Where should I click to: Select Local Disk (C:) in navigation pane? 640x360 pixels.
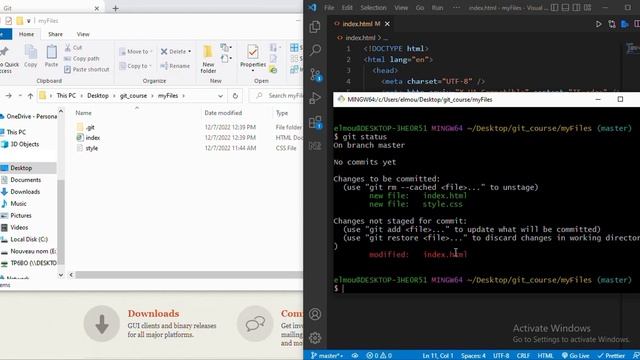pyautogui.click(x=29, y=240)
